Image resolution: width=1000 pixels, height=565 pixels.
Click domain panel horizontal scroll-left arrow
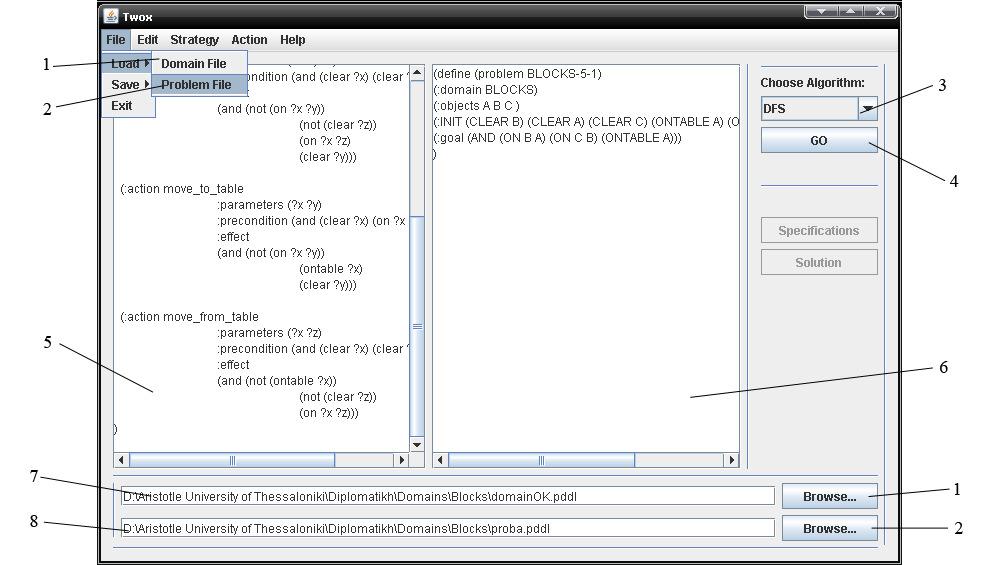coord(121,460)
